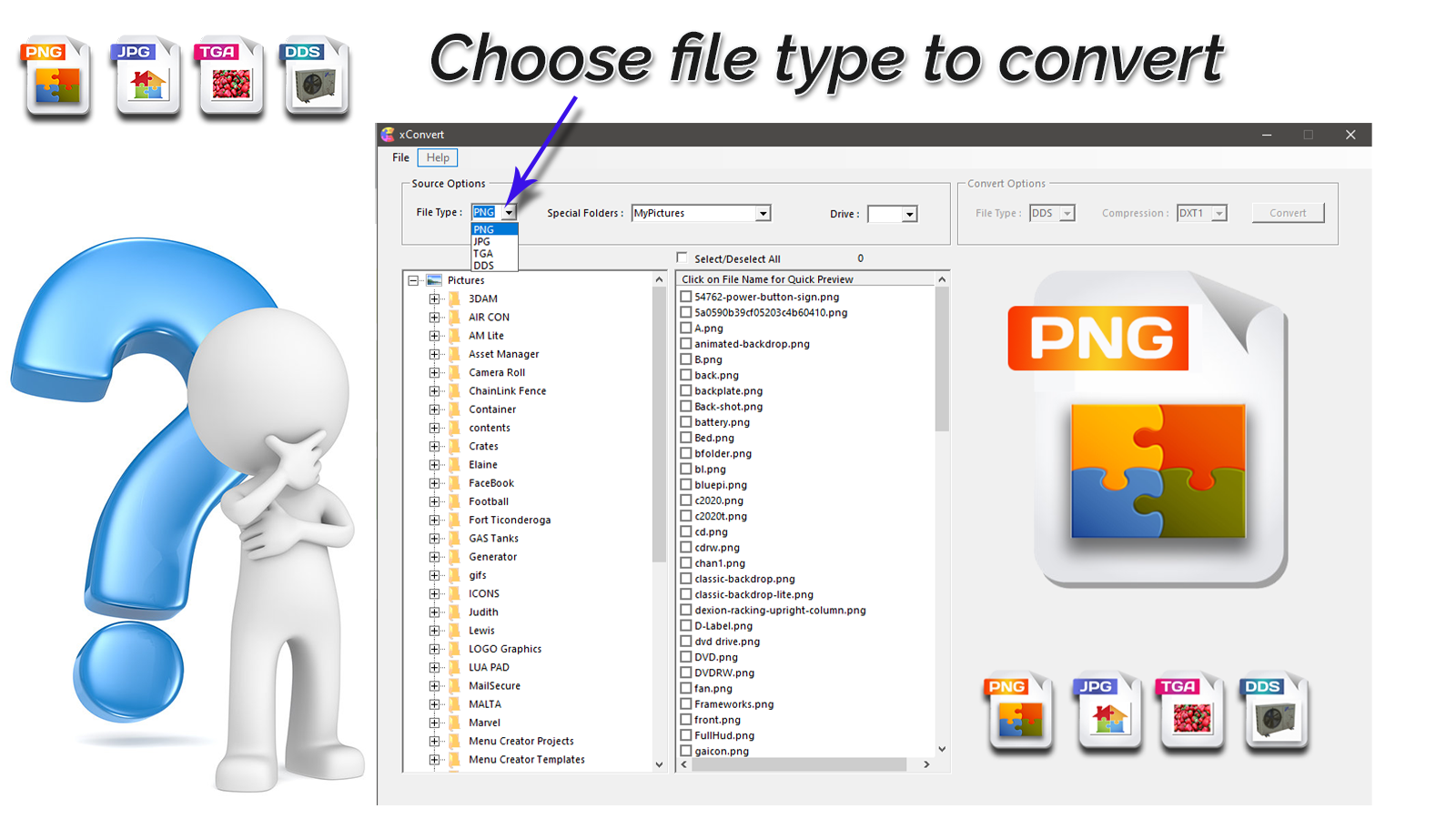Click the MALTA folder icon

pos(455,704)
